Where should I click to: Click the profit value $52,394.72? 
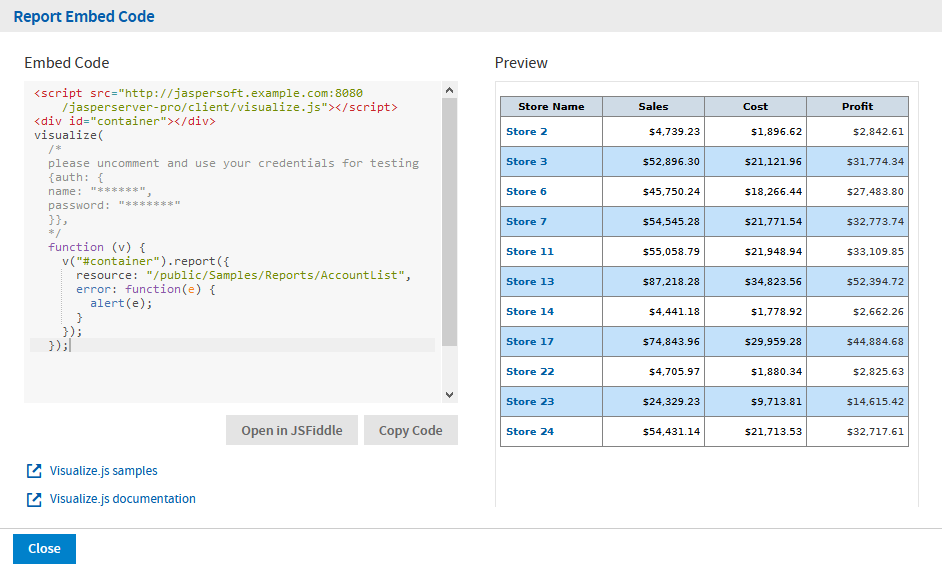[x=875, y=282]
